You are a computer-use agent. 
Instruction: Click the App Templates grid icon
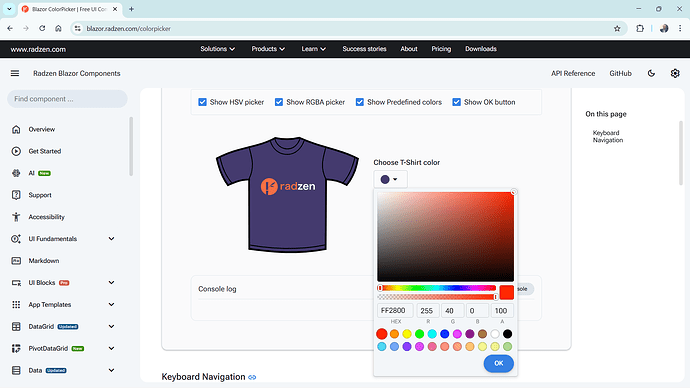tap(16, 304)
